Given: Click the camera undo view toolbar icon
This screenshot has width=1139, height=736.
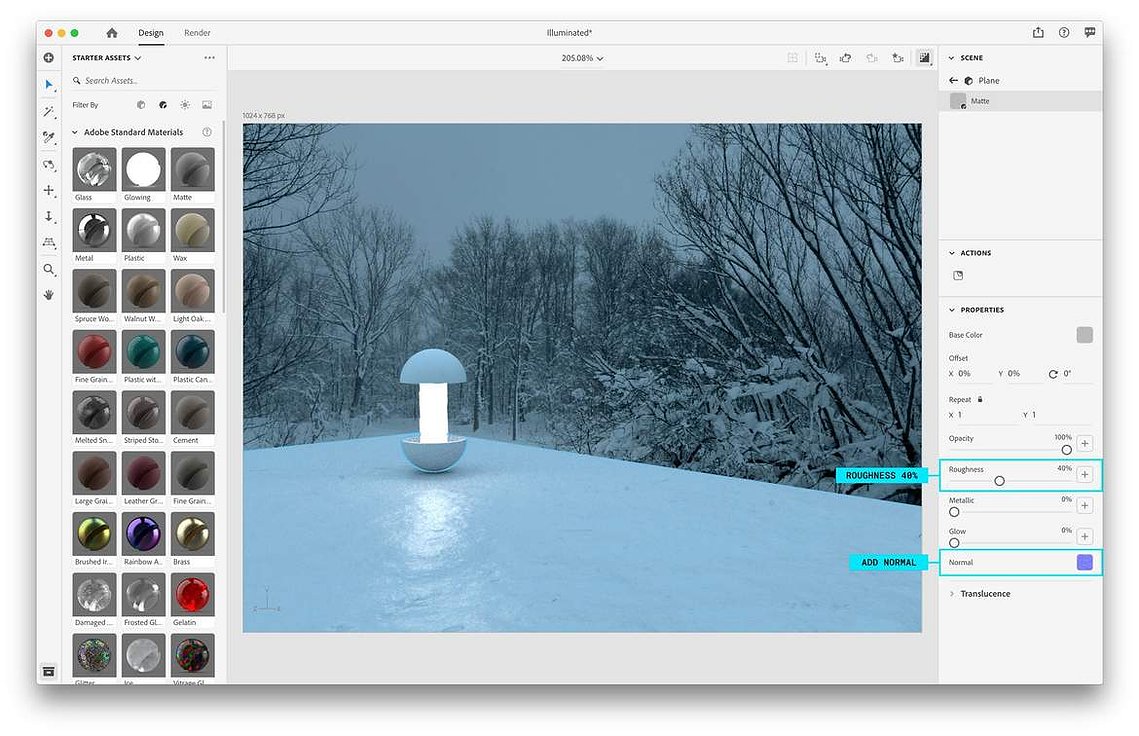Looking at the screenshot, I should click(x=846, y=58).
